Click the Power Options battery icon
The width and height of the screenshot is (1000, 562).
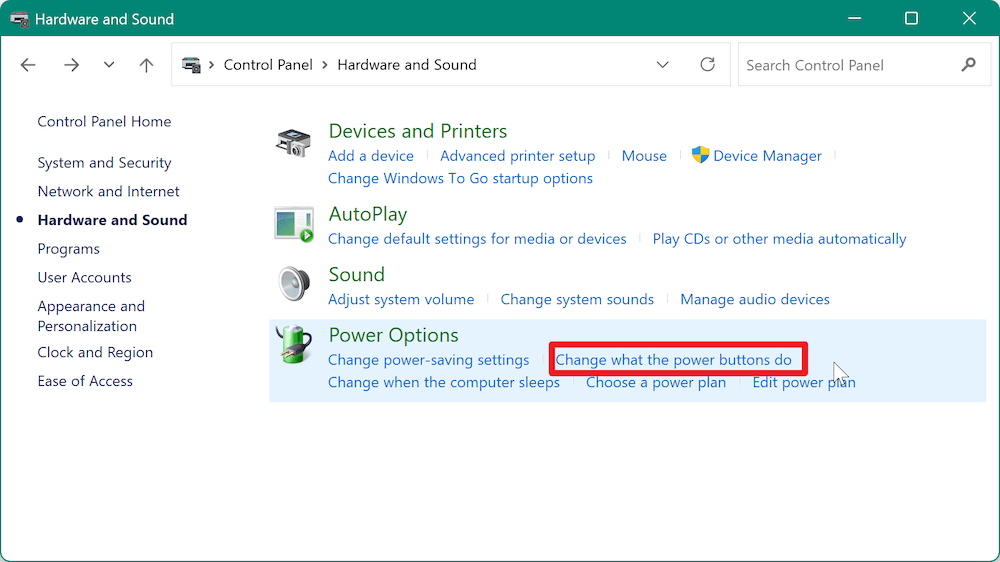click(294, 346)
